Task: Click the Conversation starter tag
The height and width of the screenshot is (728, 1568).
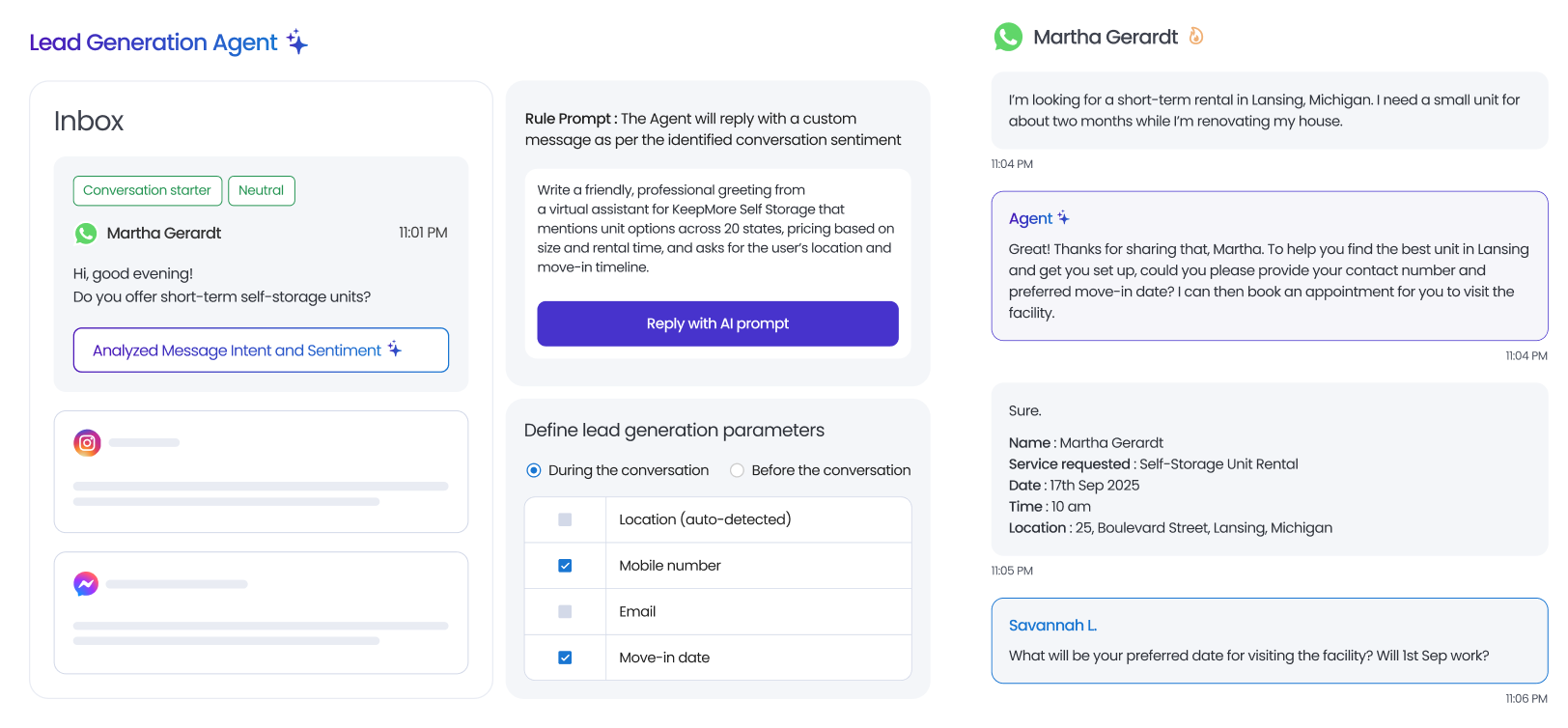Action: (x=147, y=190)
